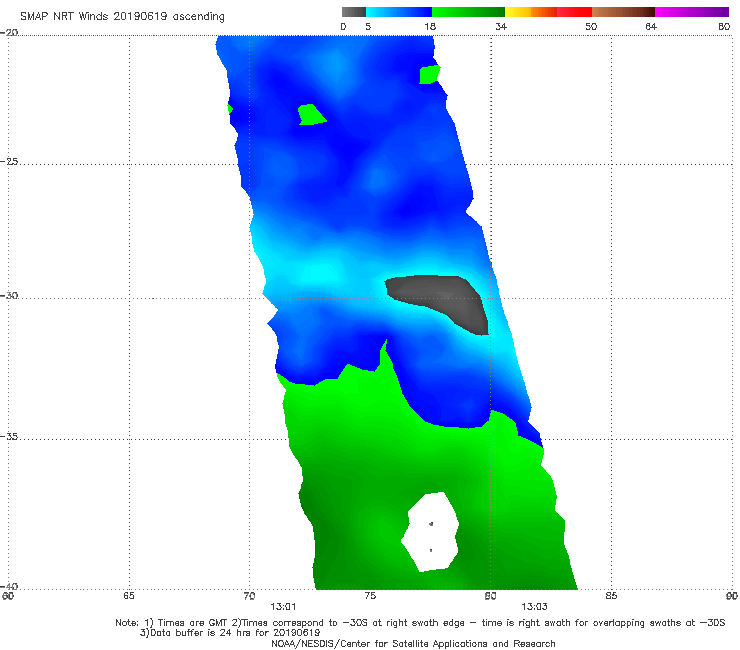This screenshot has height=650, width=740.
Task: Click the note line starting "Note: 1) Times are GMT"
Action: tap(420, 623)
